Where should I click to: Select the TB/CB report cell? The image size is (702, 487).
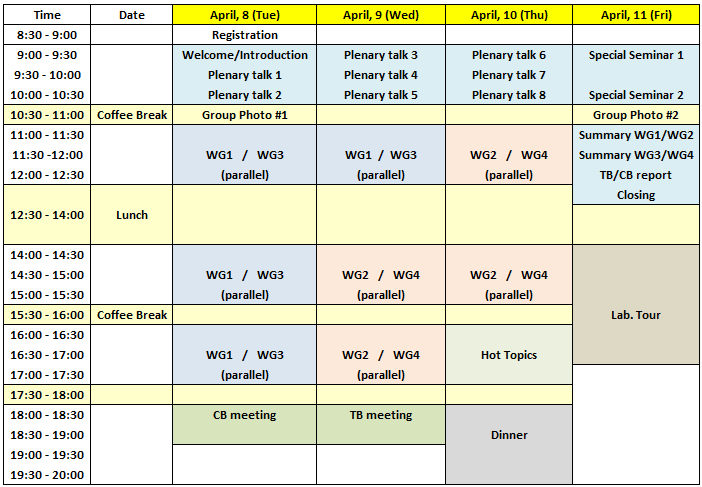(x=636, y=175)
